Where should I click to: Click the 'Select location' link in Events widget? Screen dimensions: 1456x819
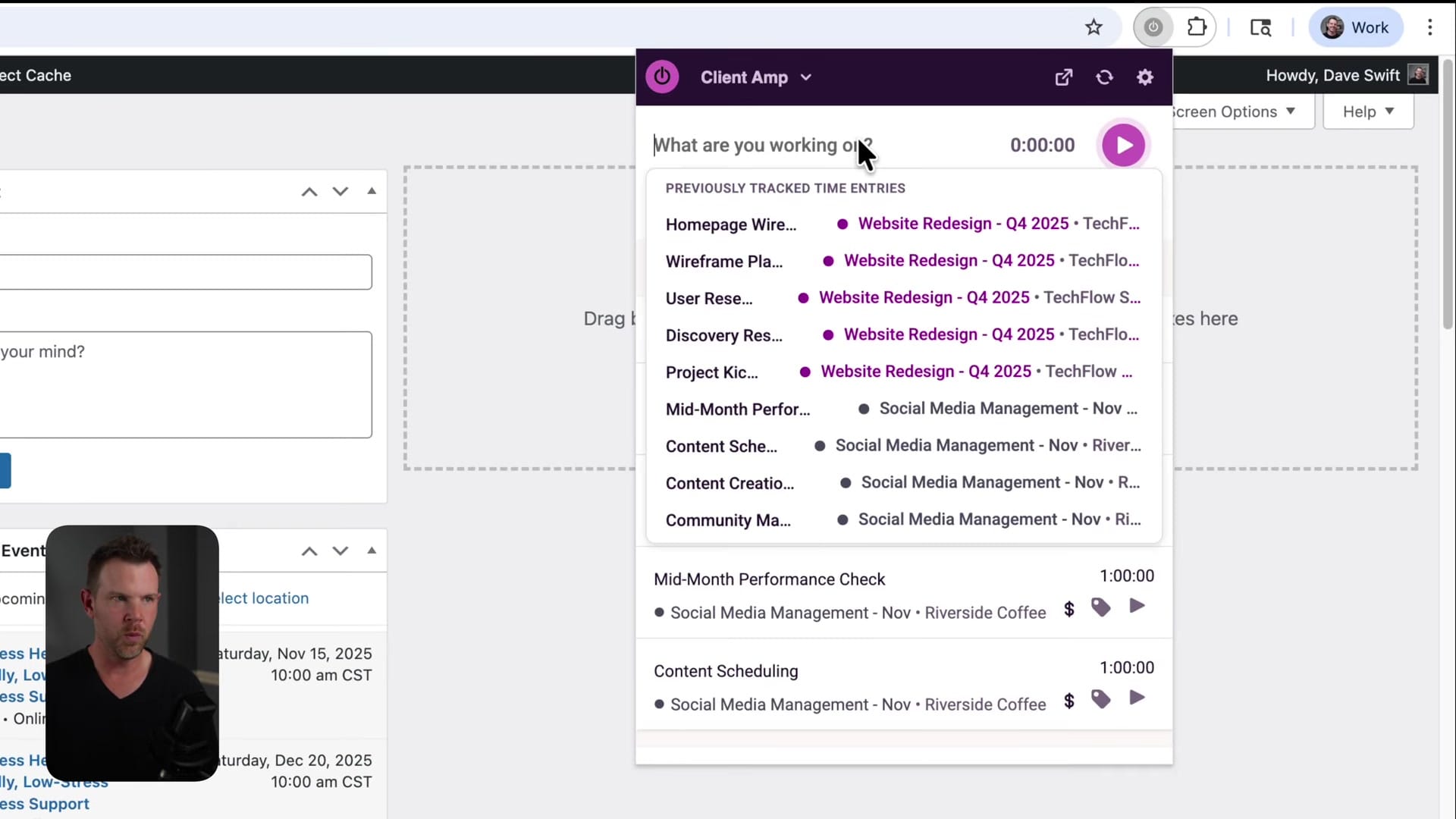pyautogui.click(x=263, y=598)
